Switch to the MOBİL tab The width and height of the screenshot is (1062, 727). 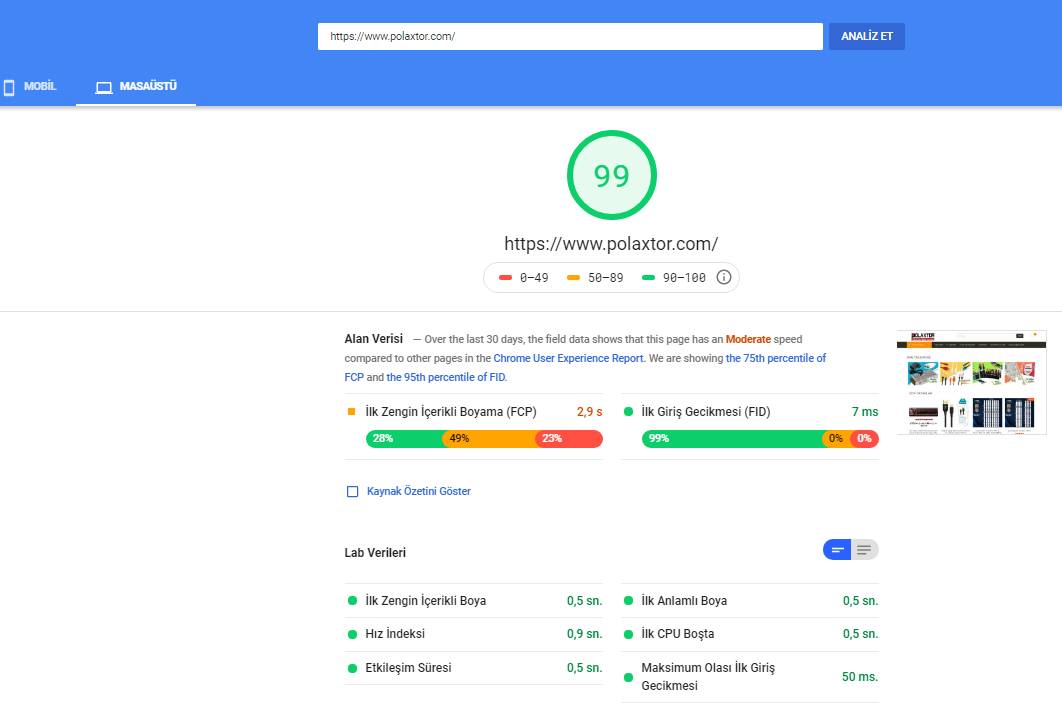(30, 87)
